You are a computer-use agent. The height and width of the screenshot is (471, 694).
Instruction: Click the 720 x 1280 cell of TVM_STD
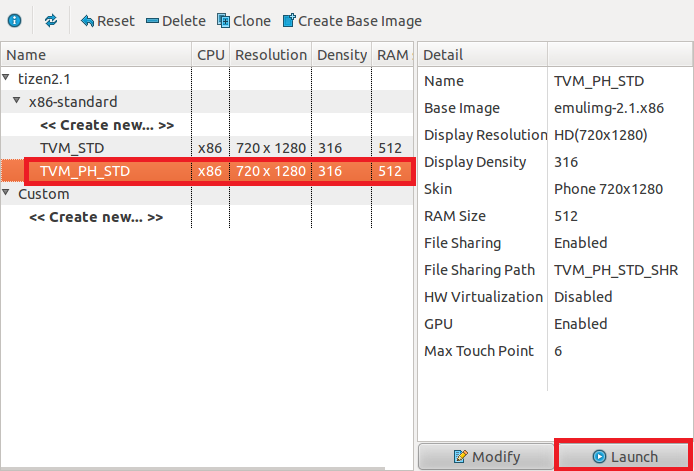coord(271,148)
